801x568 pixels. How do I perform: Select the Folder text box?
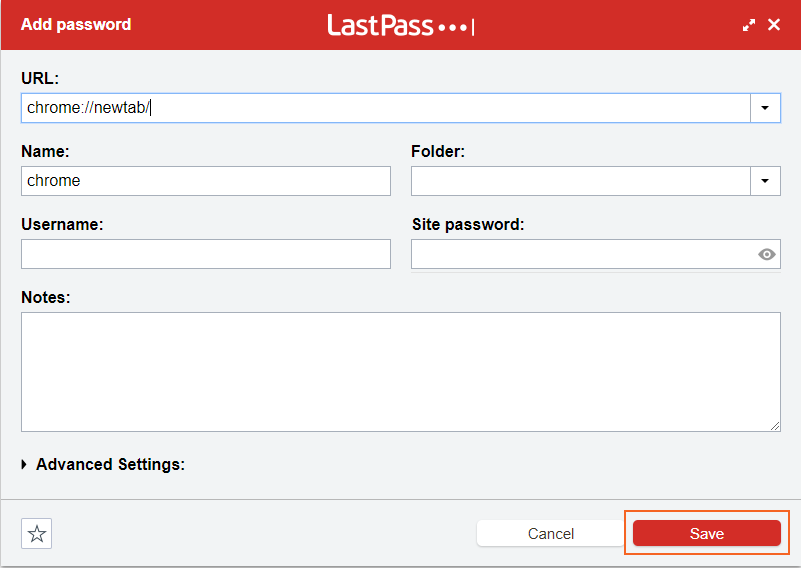point(581,181)
